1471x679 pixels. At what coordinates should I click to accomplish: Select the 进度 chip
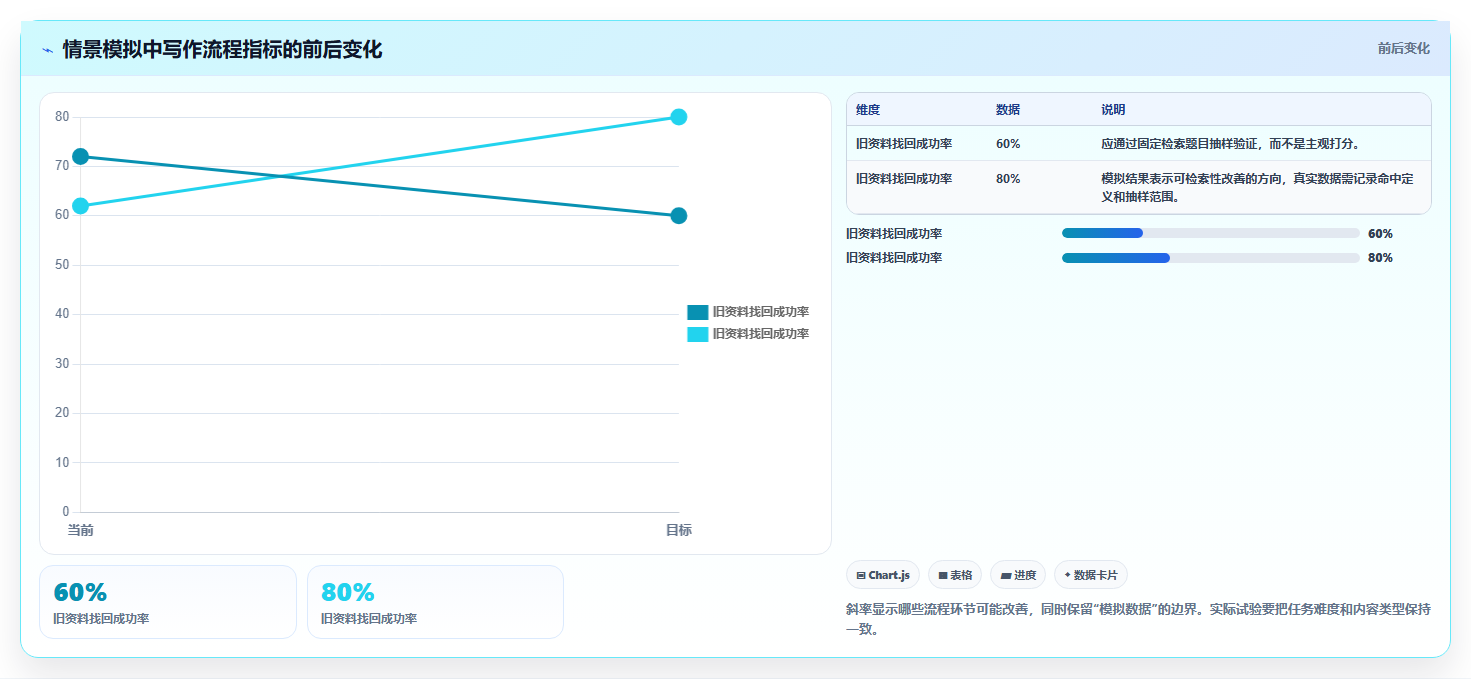1018,575
